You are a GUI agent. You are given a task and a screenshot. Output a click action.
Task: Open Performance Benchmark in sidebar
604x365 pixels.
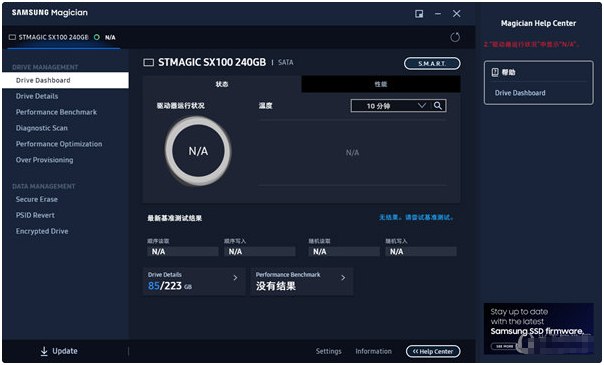[x=56, y=112]
